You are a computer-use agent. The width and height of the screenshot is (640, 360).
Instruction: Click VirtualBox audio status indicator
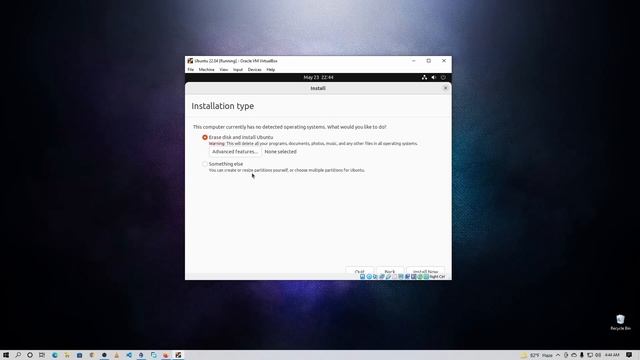[375, 277]
